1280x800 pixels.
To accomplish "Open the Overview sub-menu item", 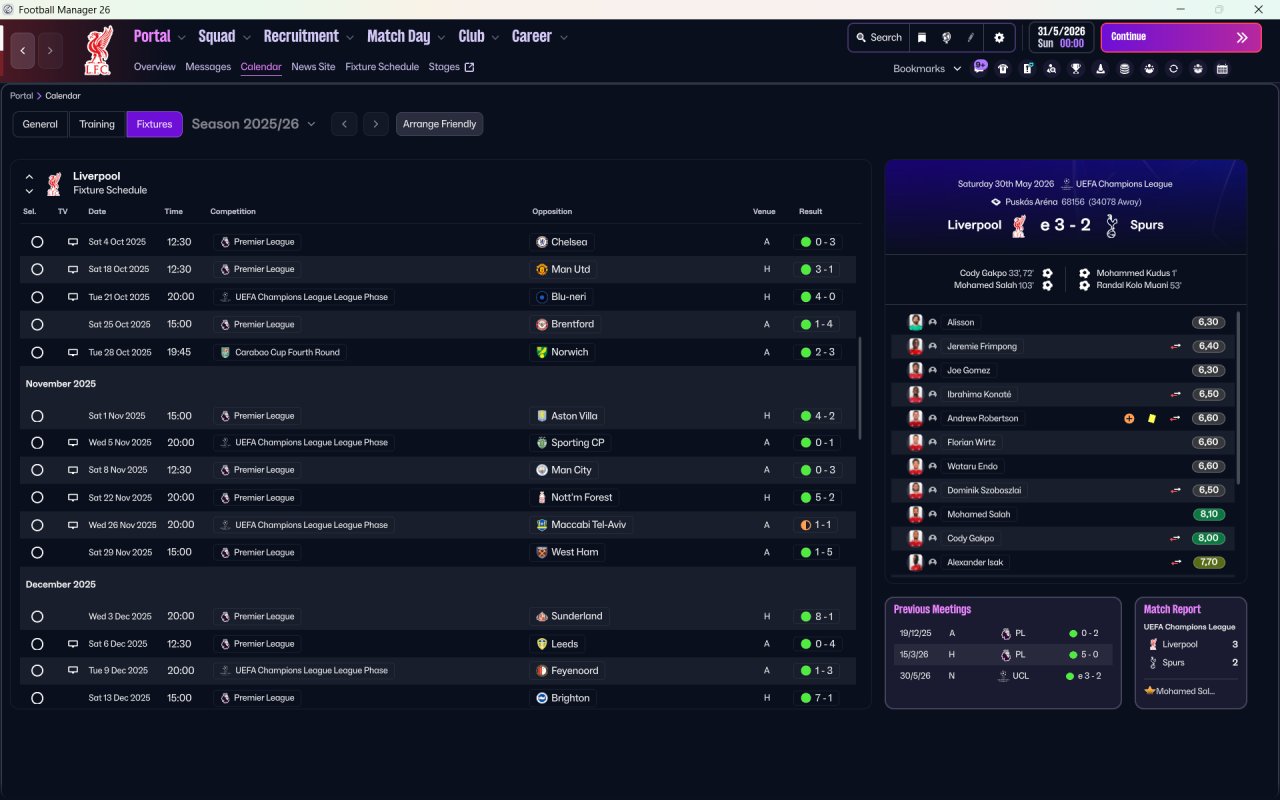I will click(x=155, y=67).
